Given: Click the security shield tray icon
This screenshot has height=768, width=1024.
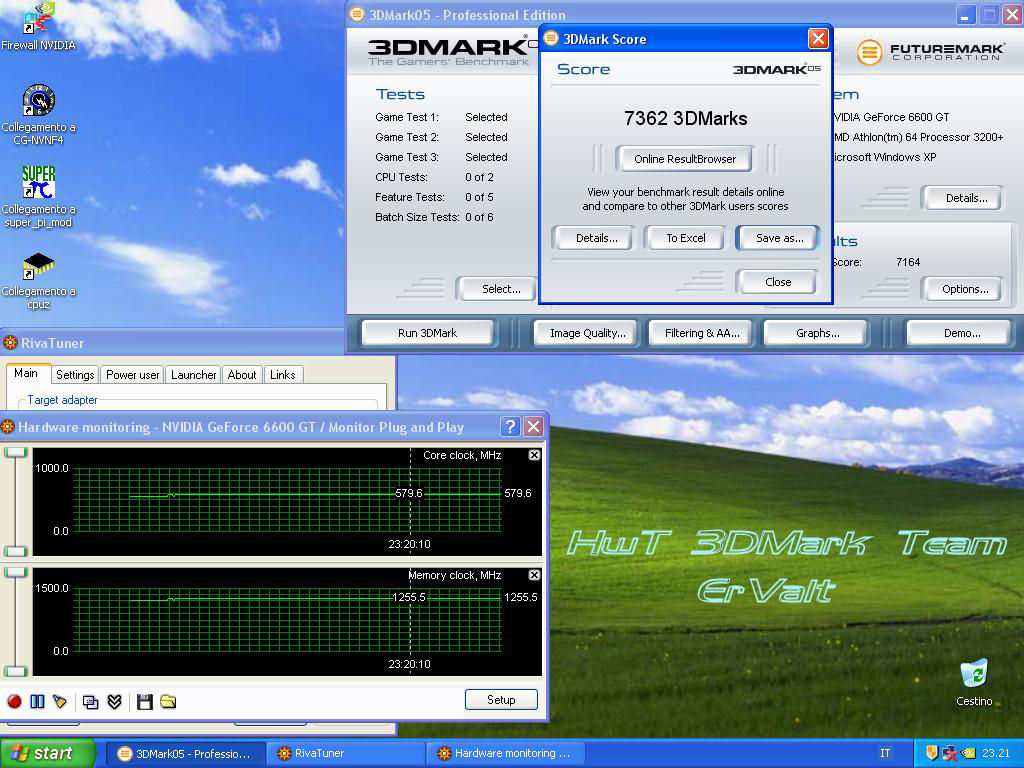Looking at the screenshot, I should pos(932,753).
